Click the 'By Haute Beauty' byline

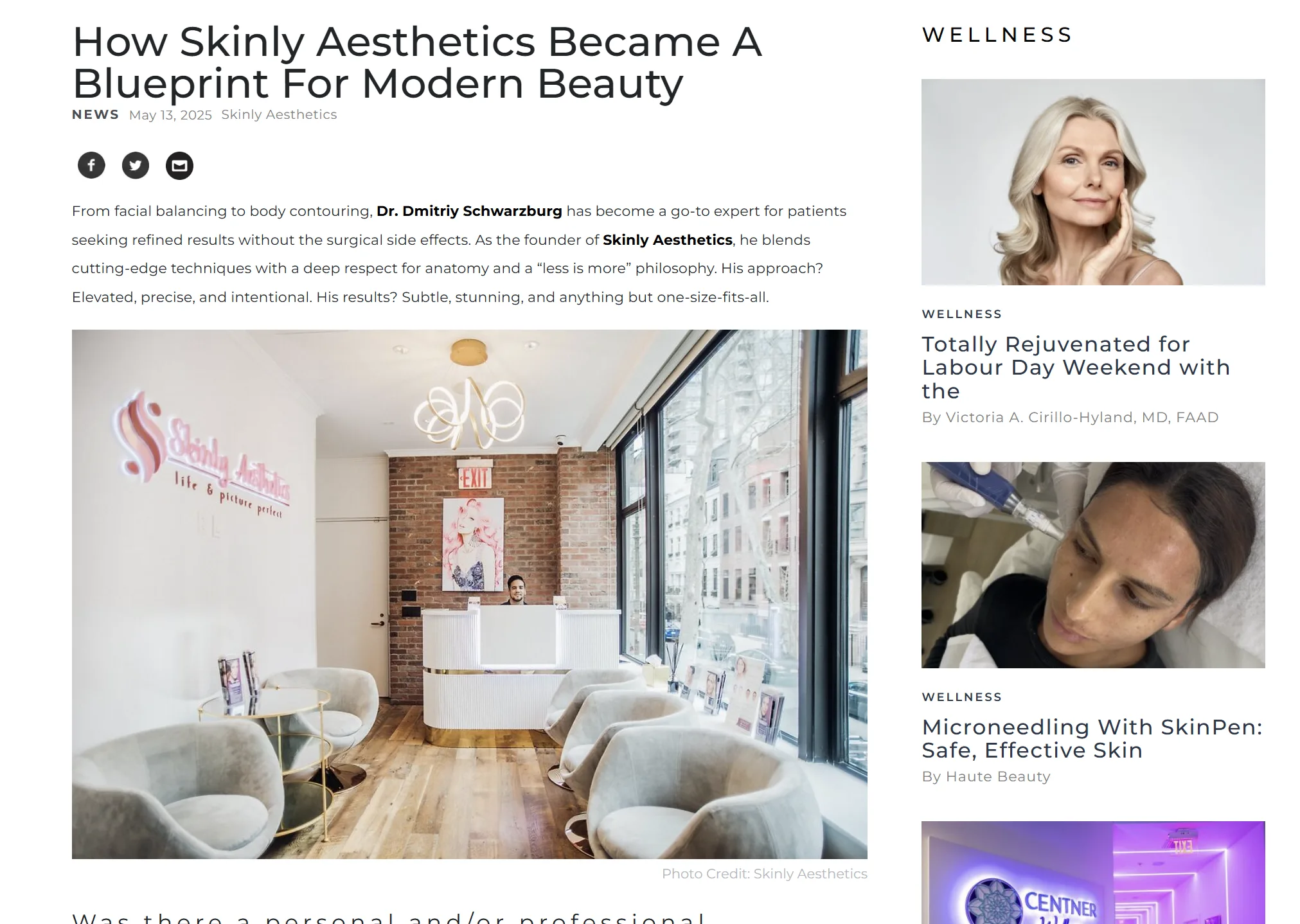pyautogui.click(x=986, y=777)
